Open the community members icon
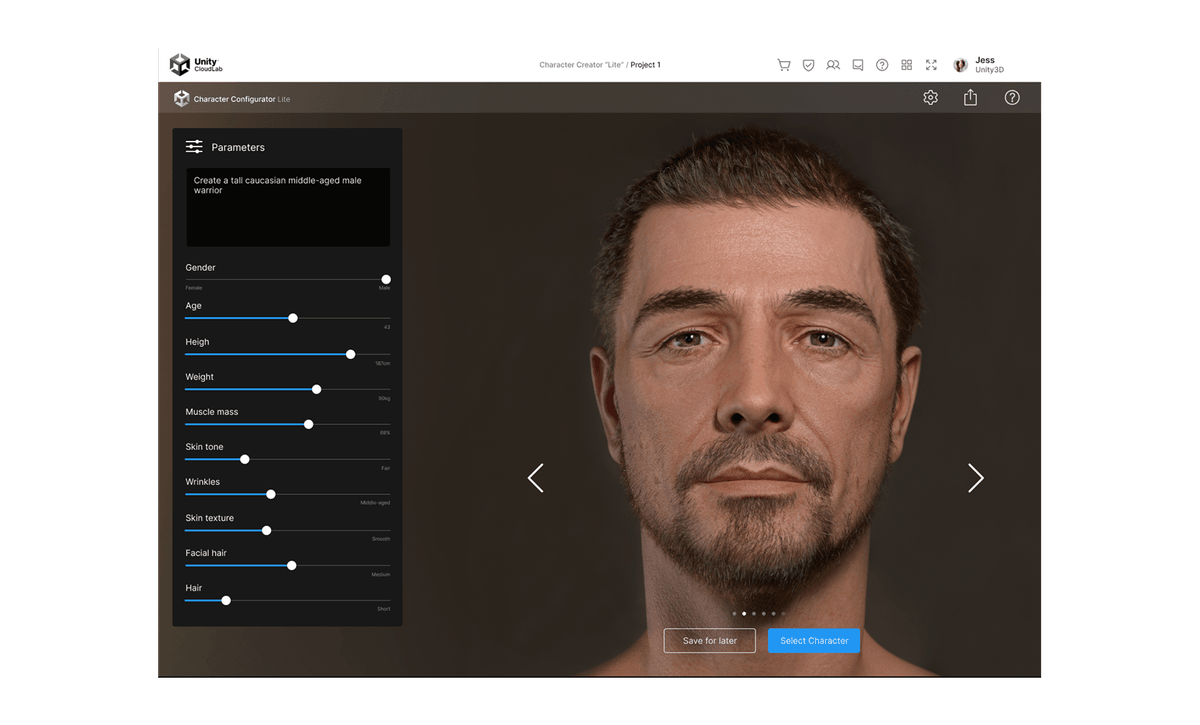1200x725 pixels. click(833, 64)
